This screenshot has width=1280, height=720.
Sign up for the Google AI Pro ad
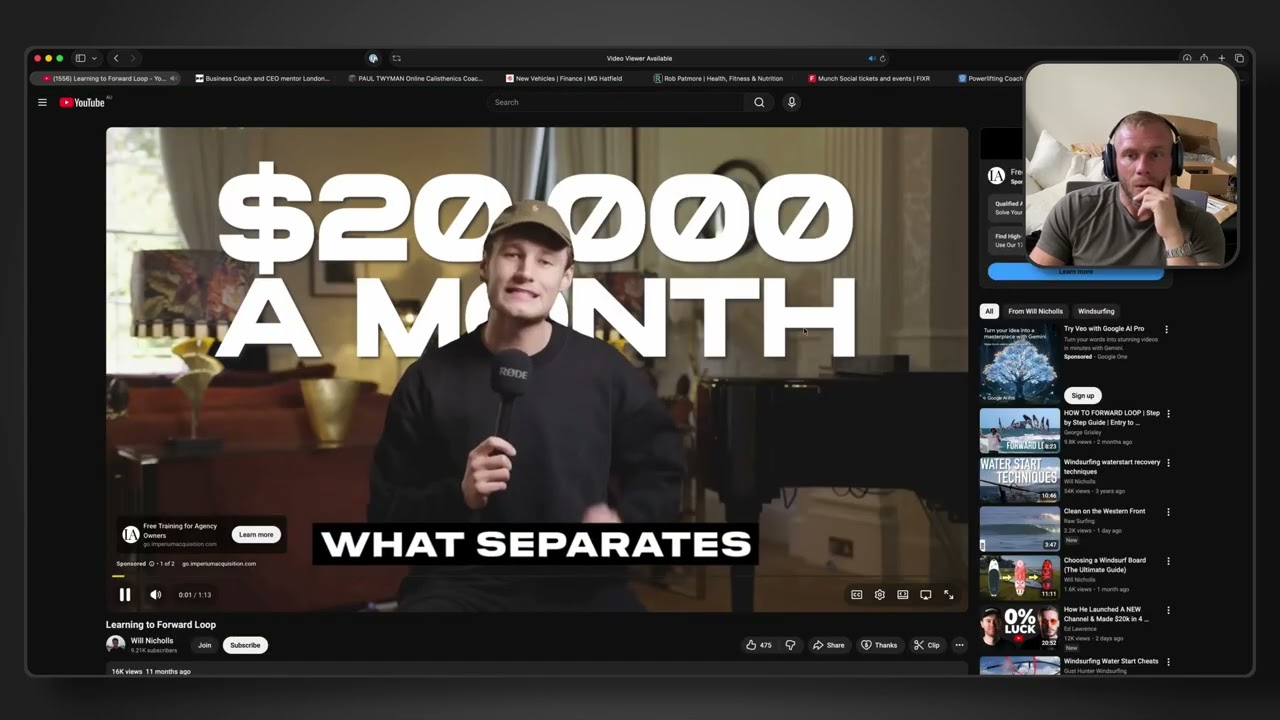[1082, 395]
